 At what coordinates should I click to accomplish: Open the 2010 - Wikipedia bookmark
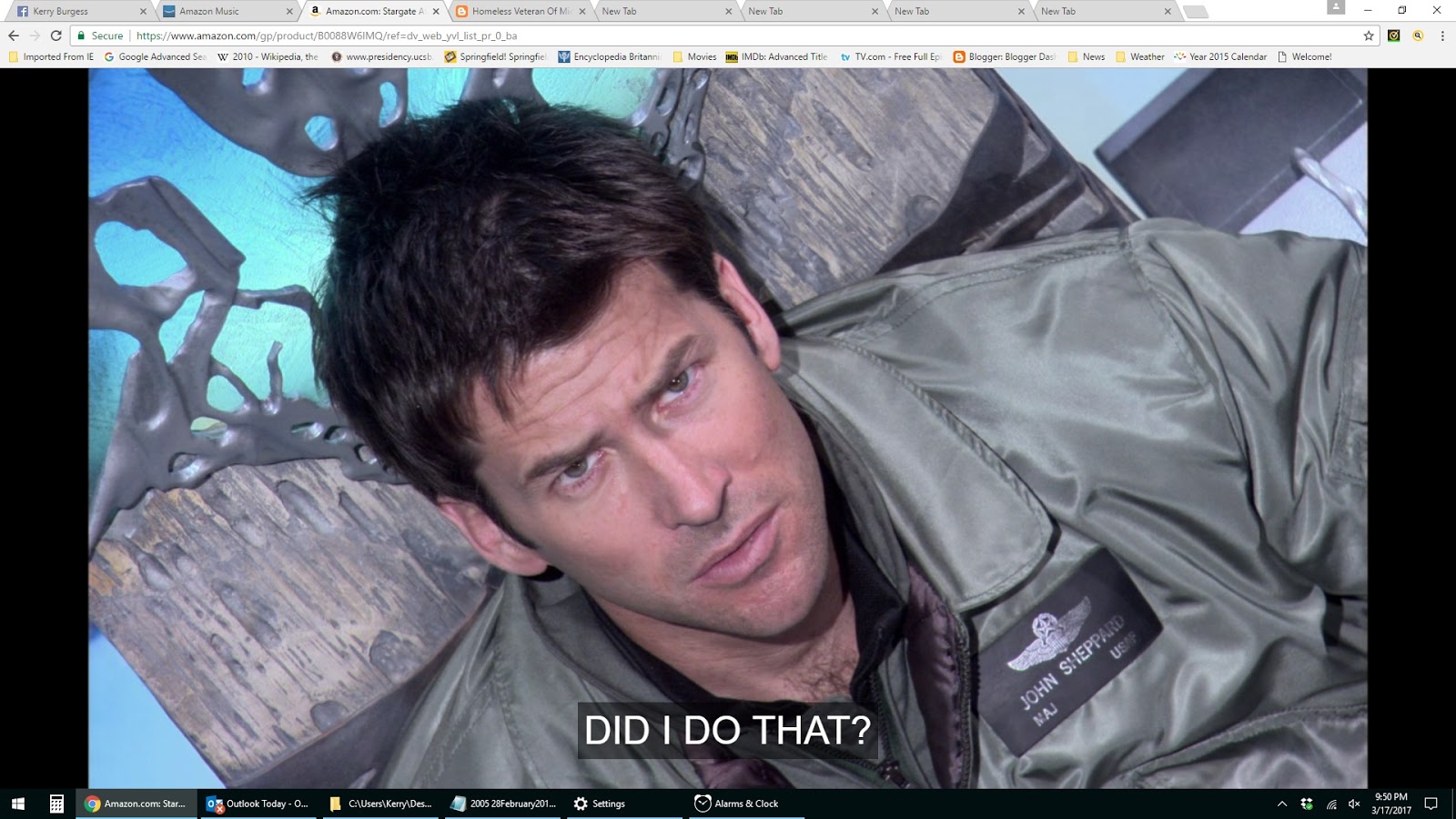268,56
